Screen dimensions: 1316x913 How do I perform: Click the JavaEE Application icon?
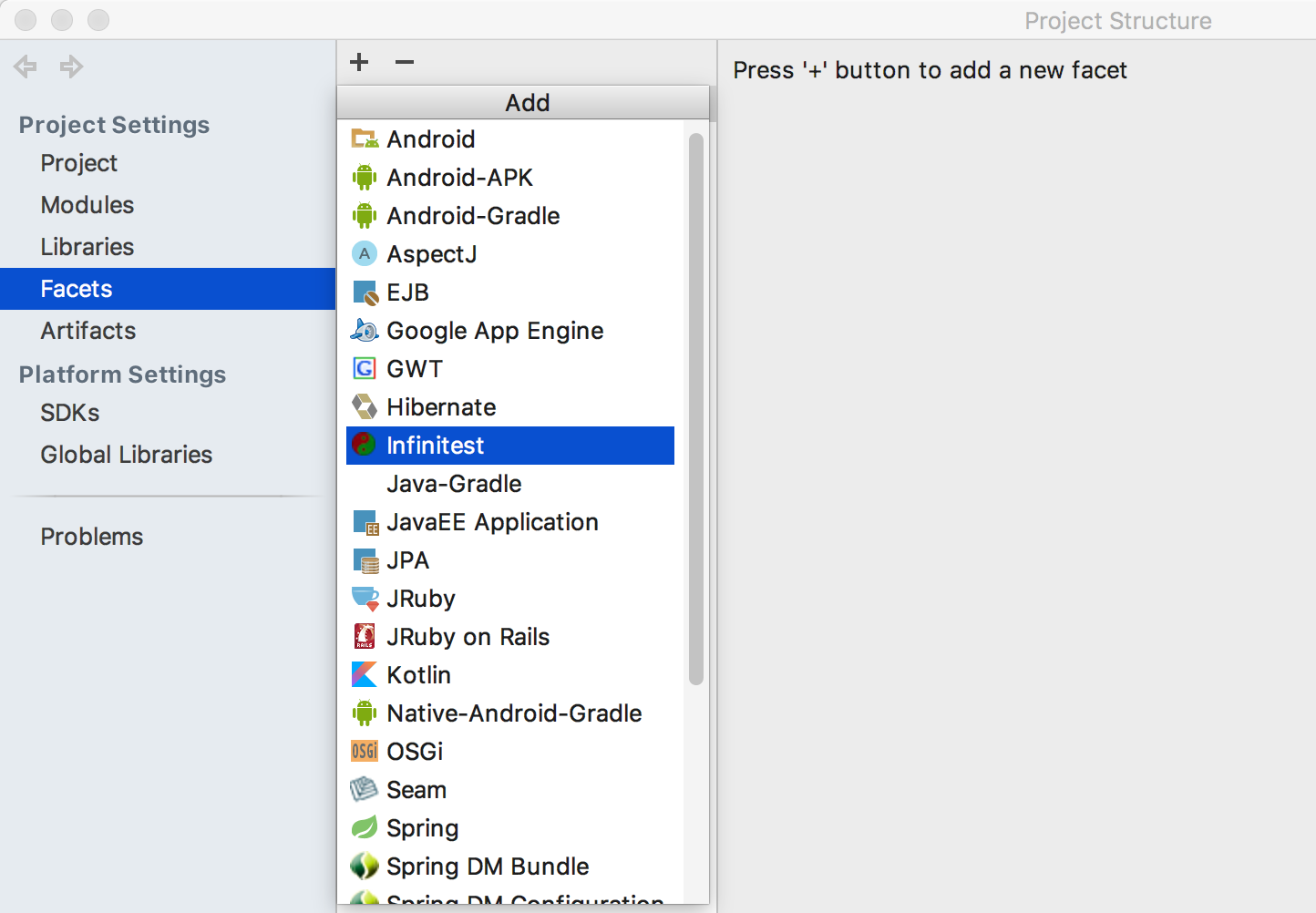(365, 522)
